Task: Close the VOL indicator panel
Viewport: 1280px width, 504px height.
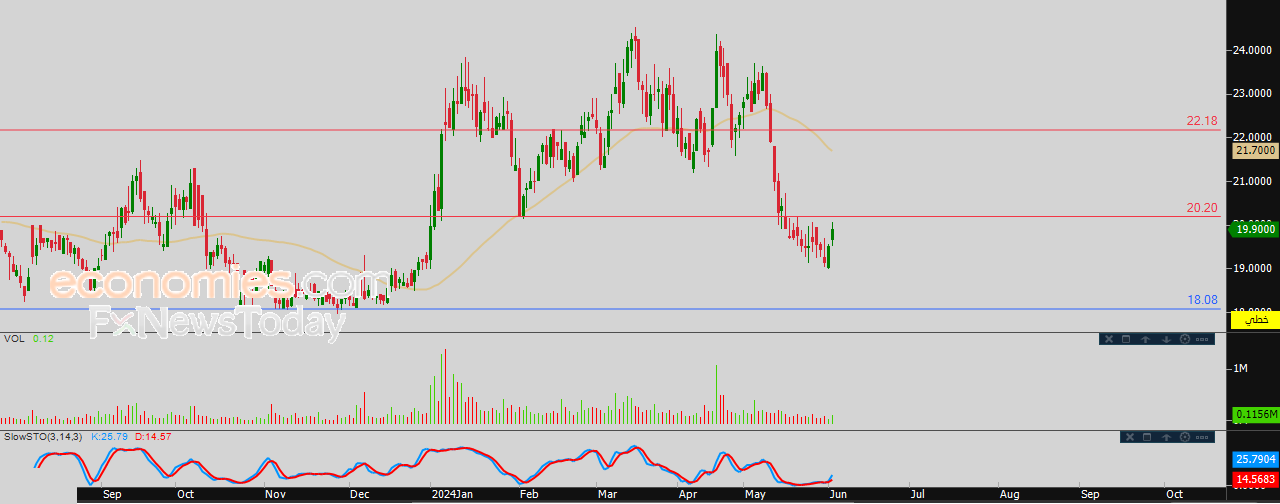Action: [1108, 339]
